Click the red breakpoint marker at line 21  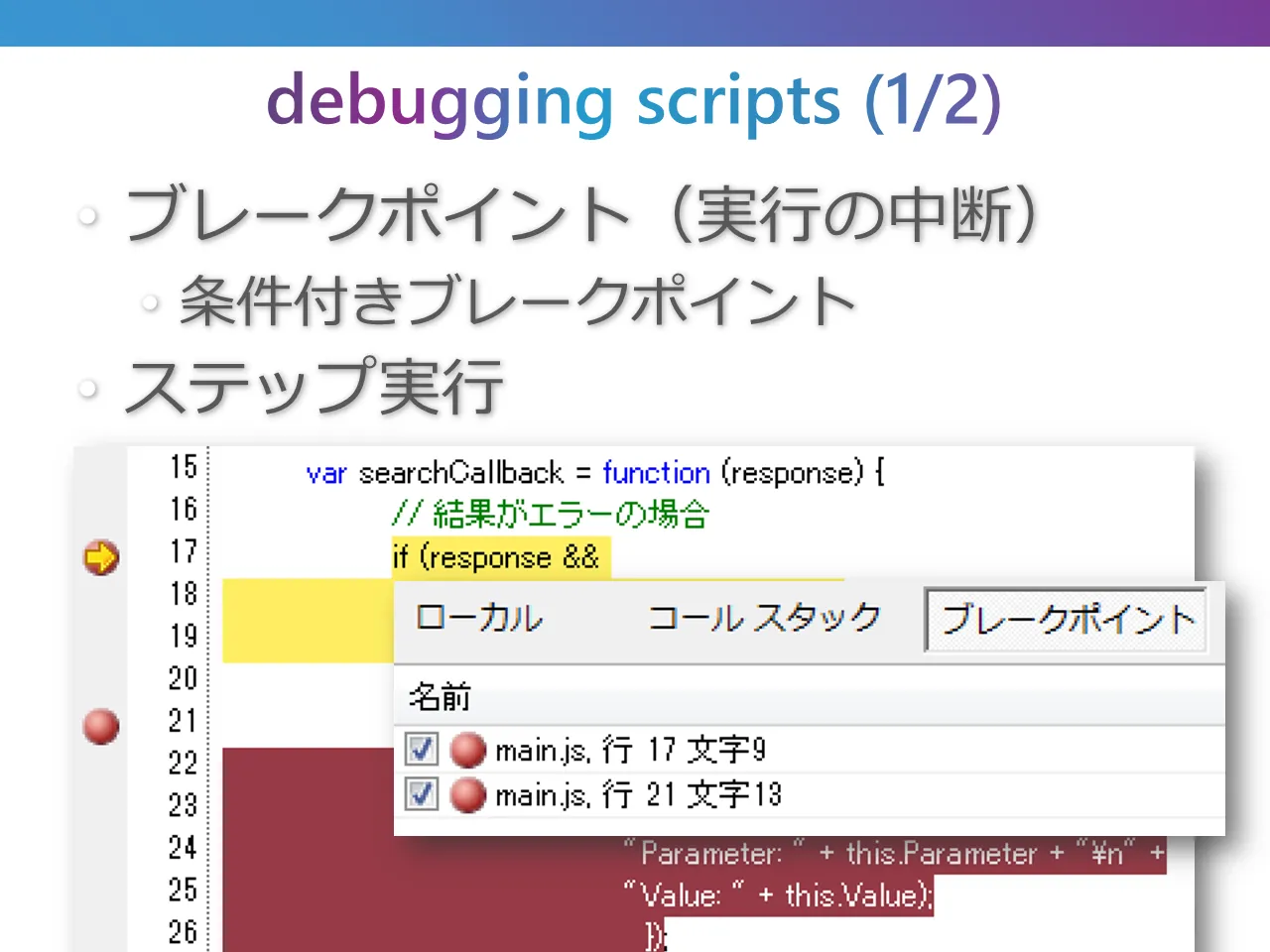point(100,726)
